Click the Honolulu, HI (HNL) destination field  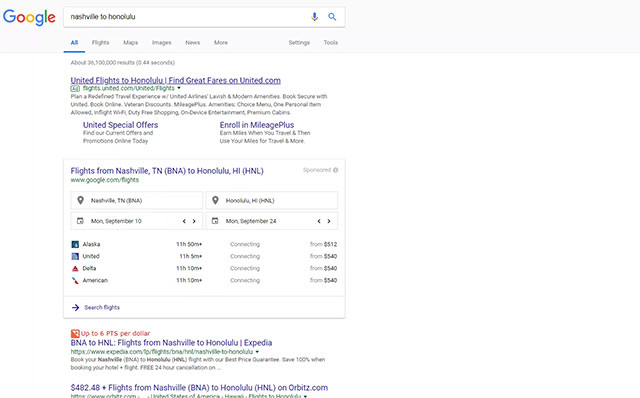(x=272, y=200)
